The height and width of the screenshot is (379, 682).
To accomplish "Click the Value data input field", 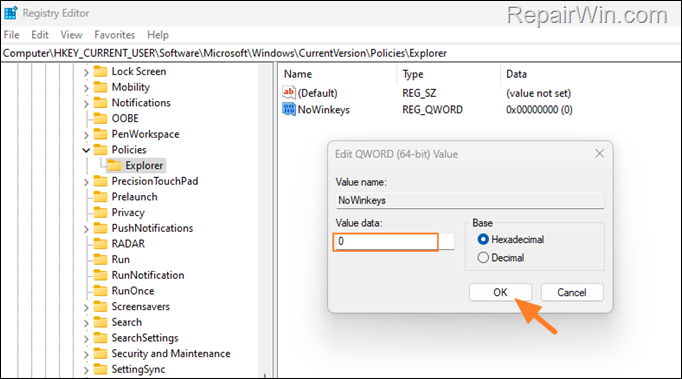I will [x=394, y=241].
